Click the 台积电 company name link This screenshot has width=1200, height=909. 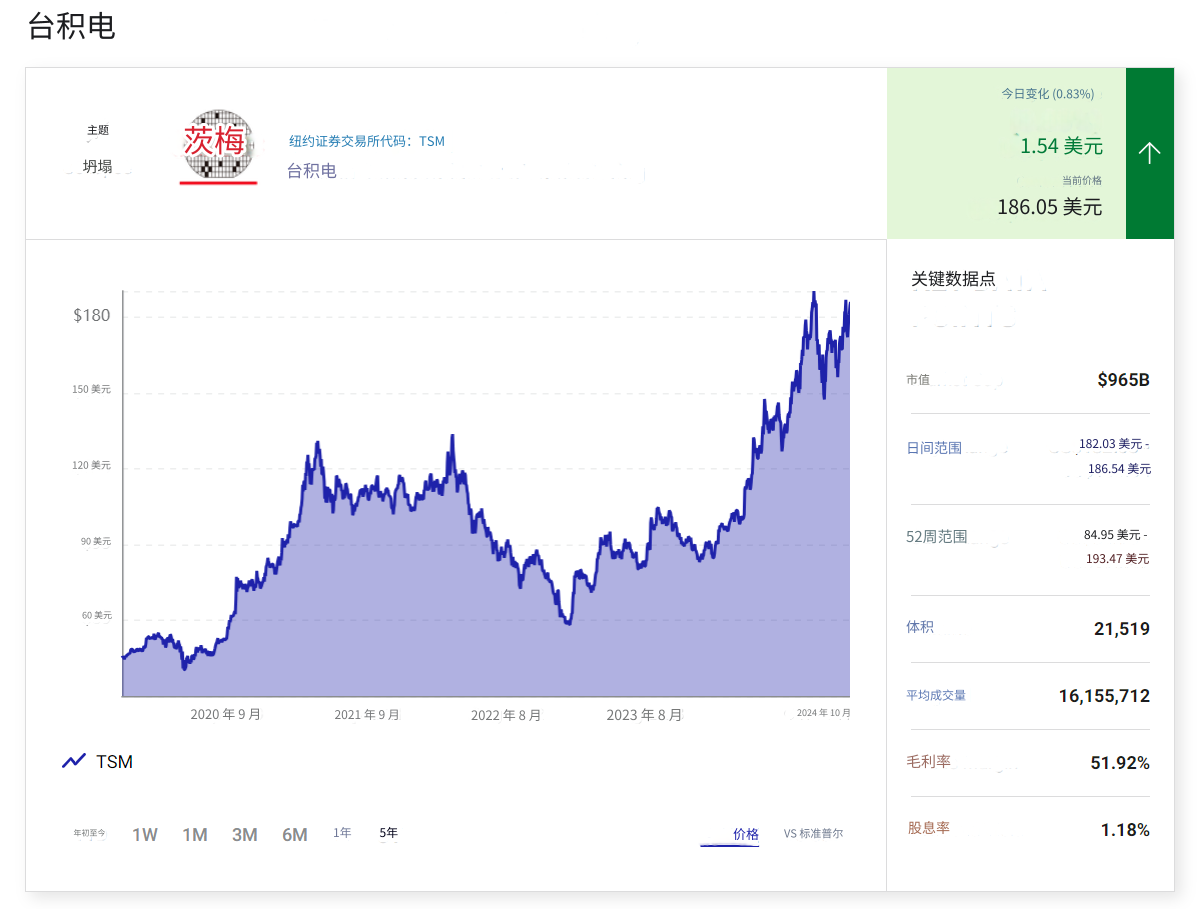(312, 171)
